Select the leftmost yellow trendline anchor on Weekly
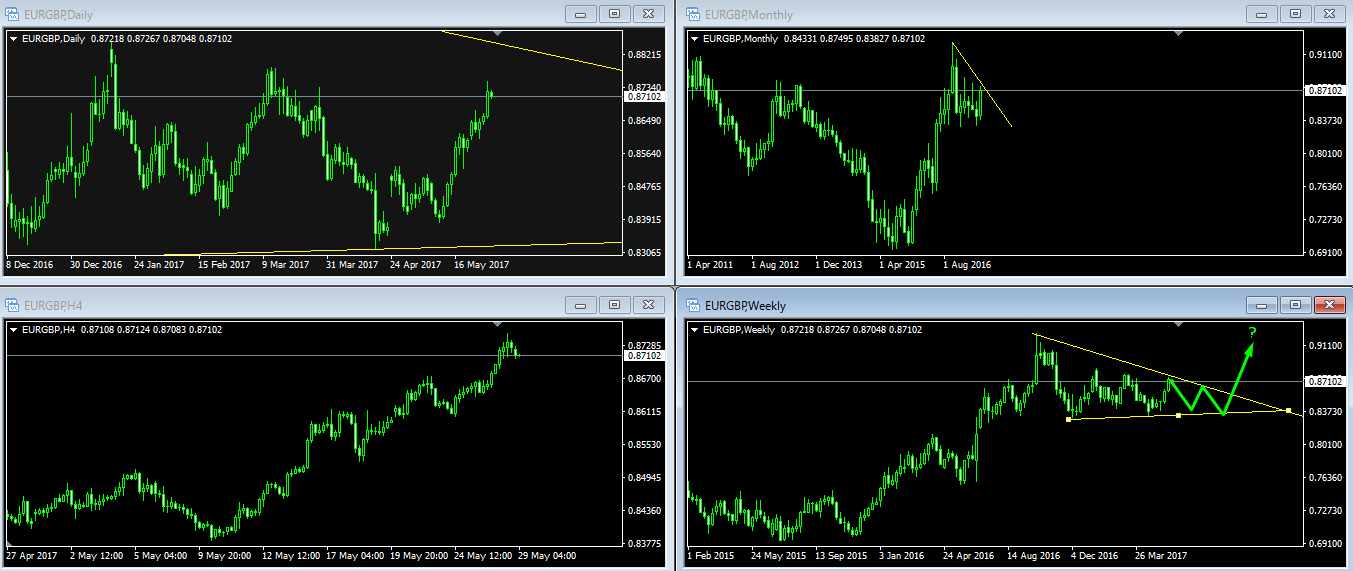The height and width of the screenshot is (571, 1353). [x=1068, y=419]
